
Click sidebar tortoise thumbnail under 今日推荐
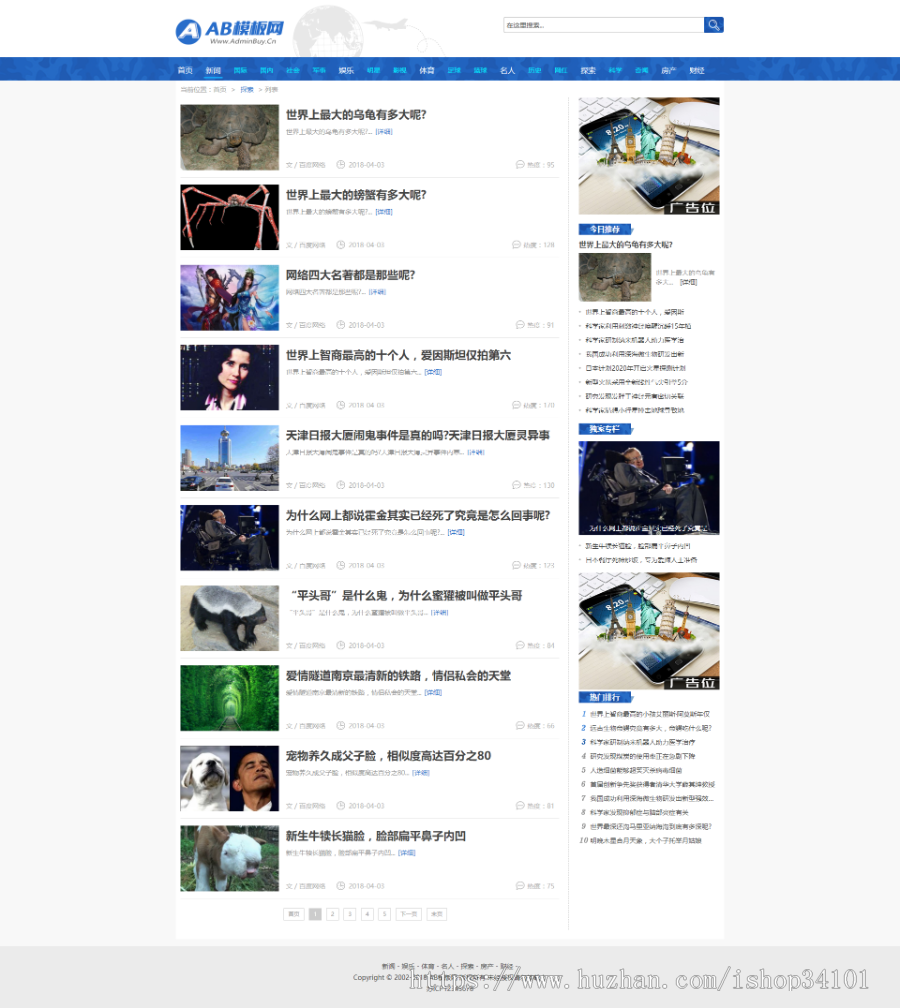click(615, 277)
